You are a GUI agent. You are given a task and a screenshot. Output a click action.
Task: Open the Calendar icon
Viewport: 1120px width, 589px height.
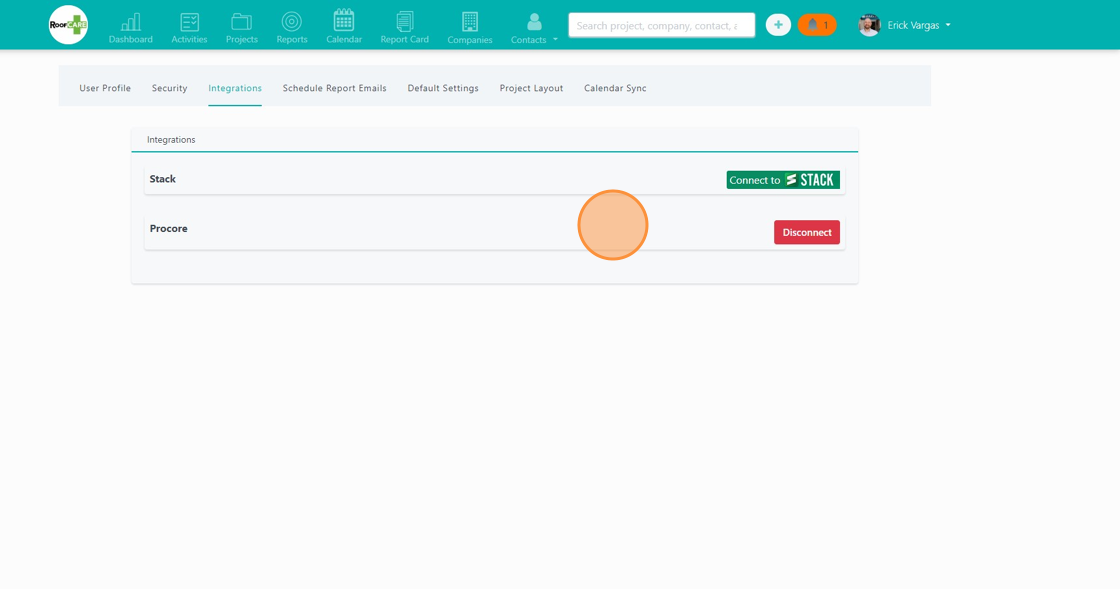(344, 20)
